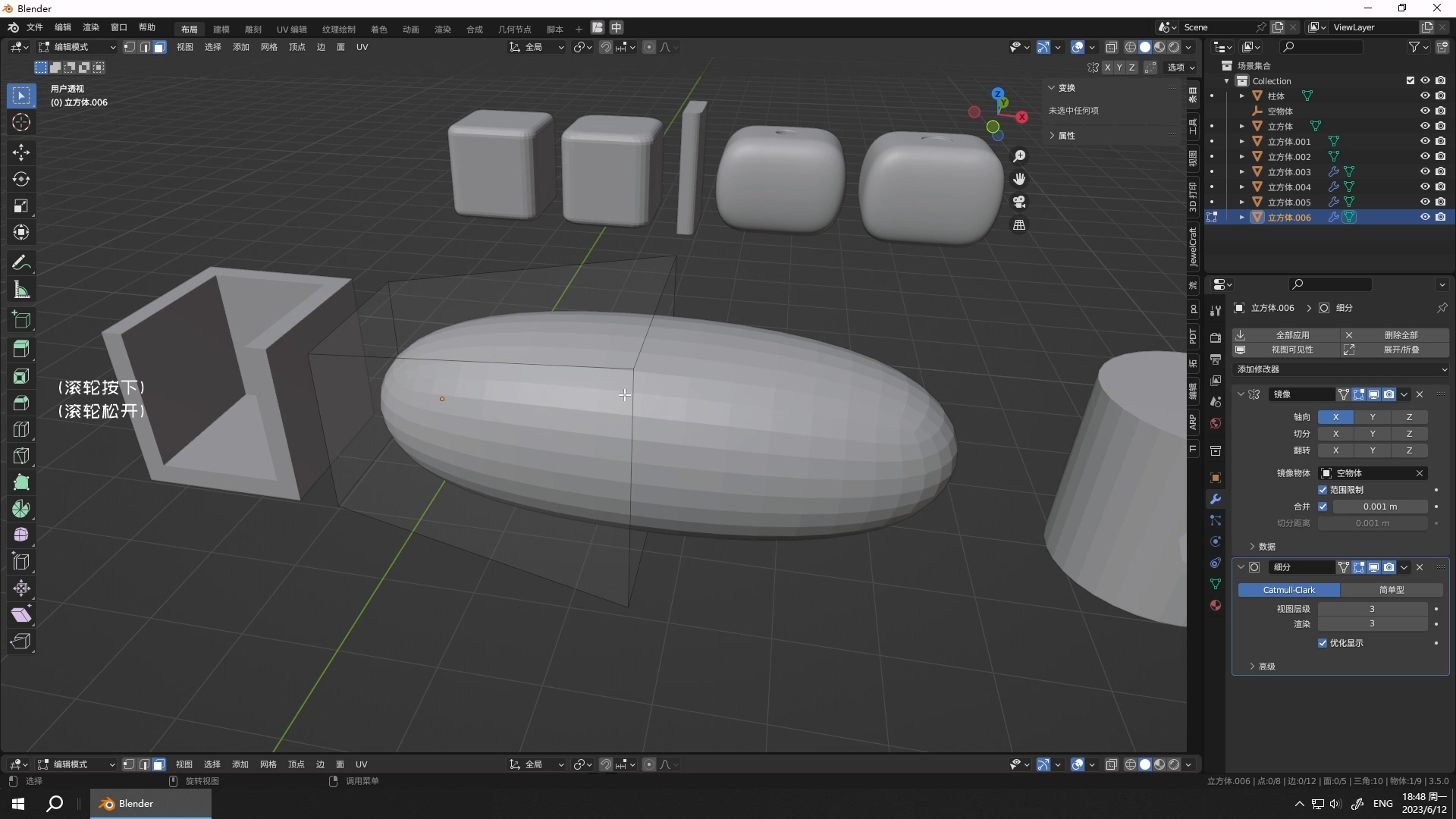Open the 添加修改器 dropdown
The width and height of the screenshot is (1456, 819).
(1341, 369)
